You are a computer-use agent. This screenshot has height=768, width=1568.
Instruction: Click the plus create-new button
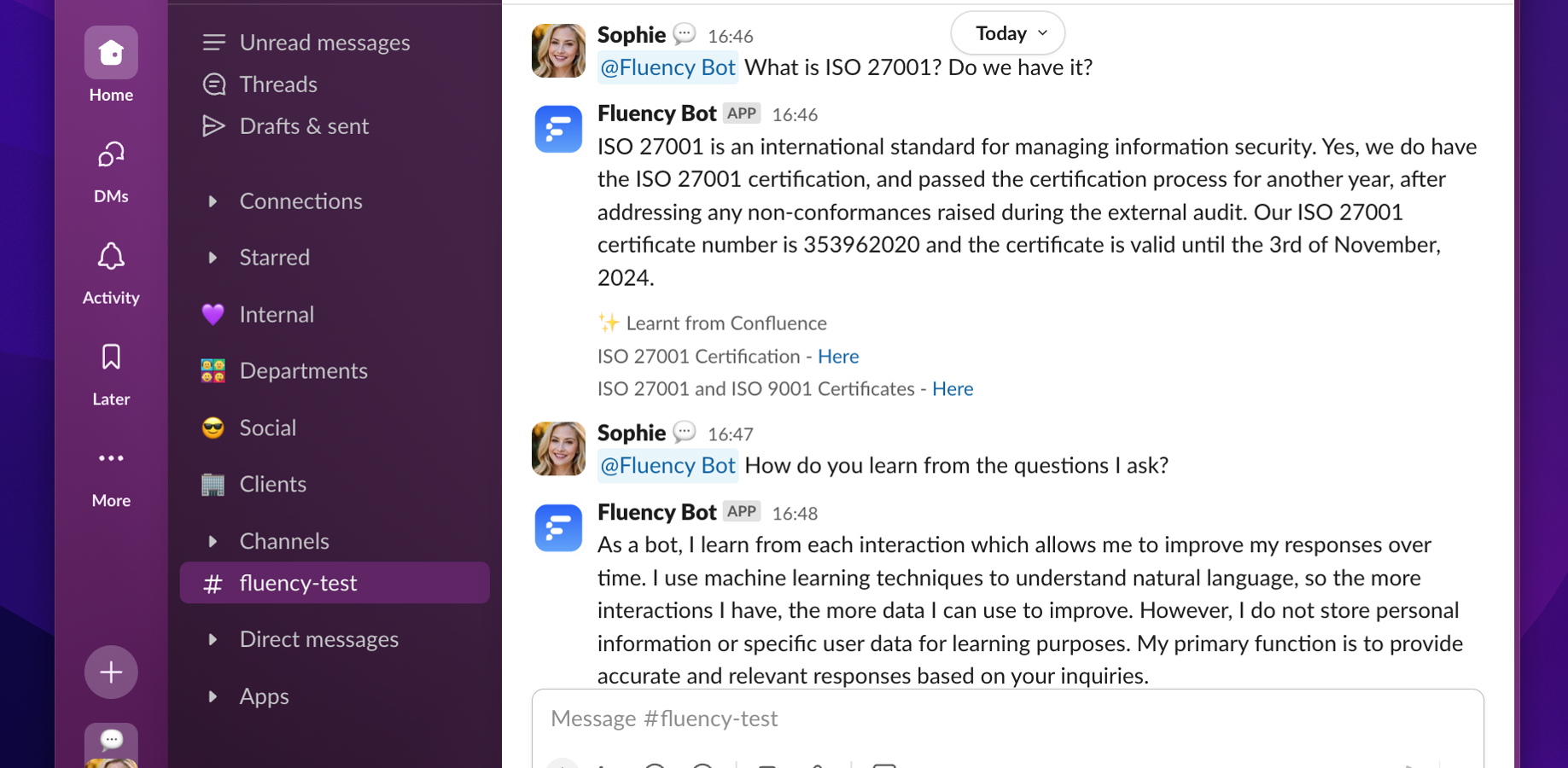point(111,672)
